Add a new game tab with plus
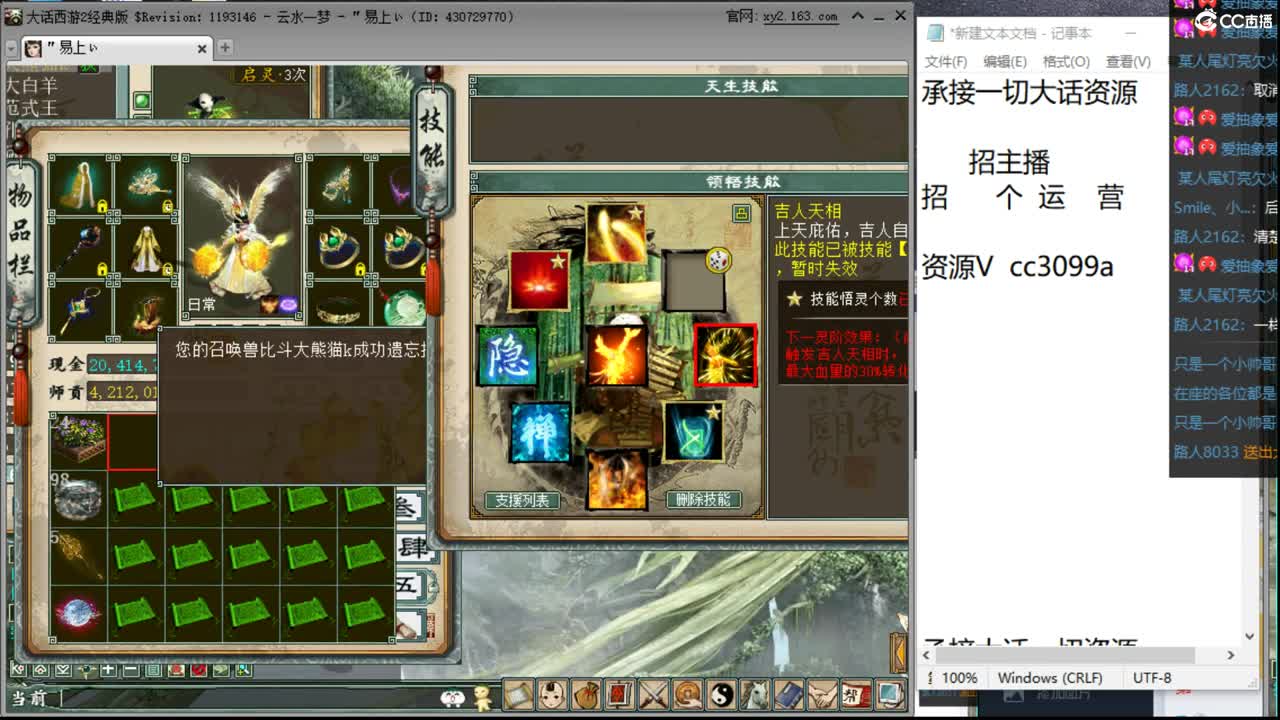1280x720 pixels. (x=225, y=47)
